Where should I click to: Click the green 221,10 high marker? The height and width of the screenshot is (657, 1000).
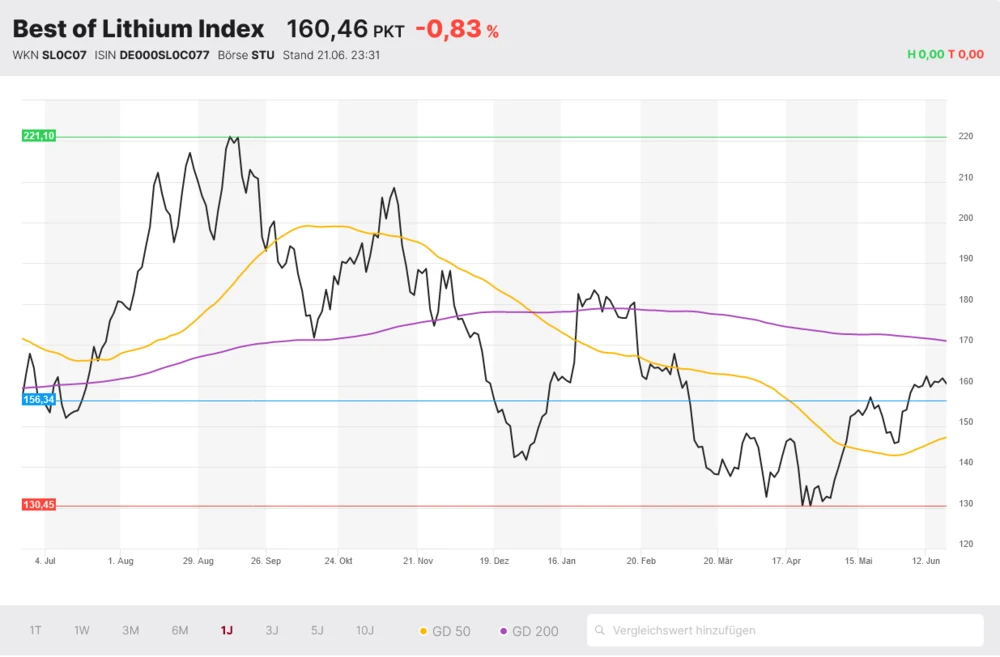click(x=39, y=136)
